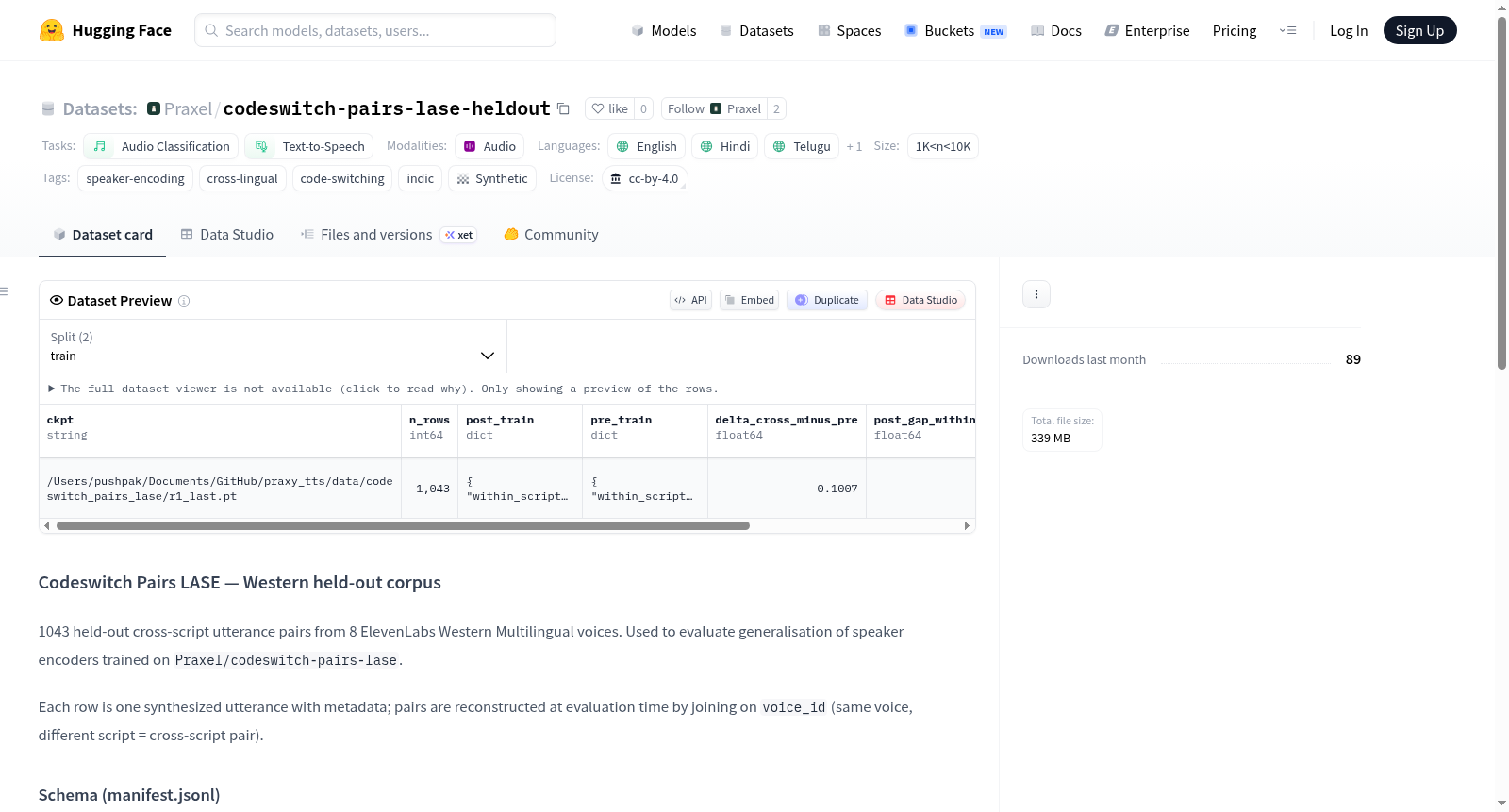Copy the dataset name with copy icon
This screenshot has width=1509, height=812.
point(563,108)
